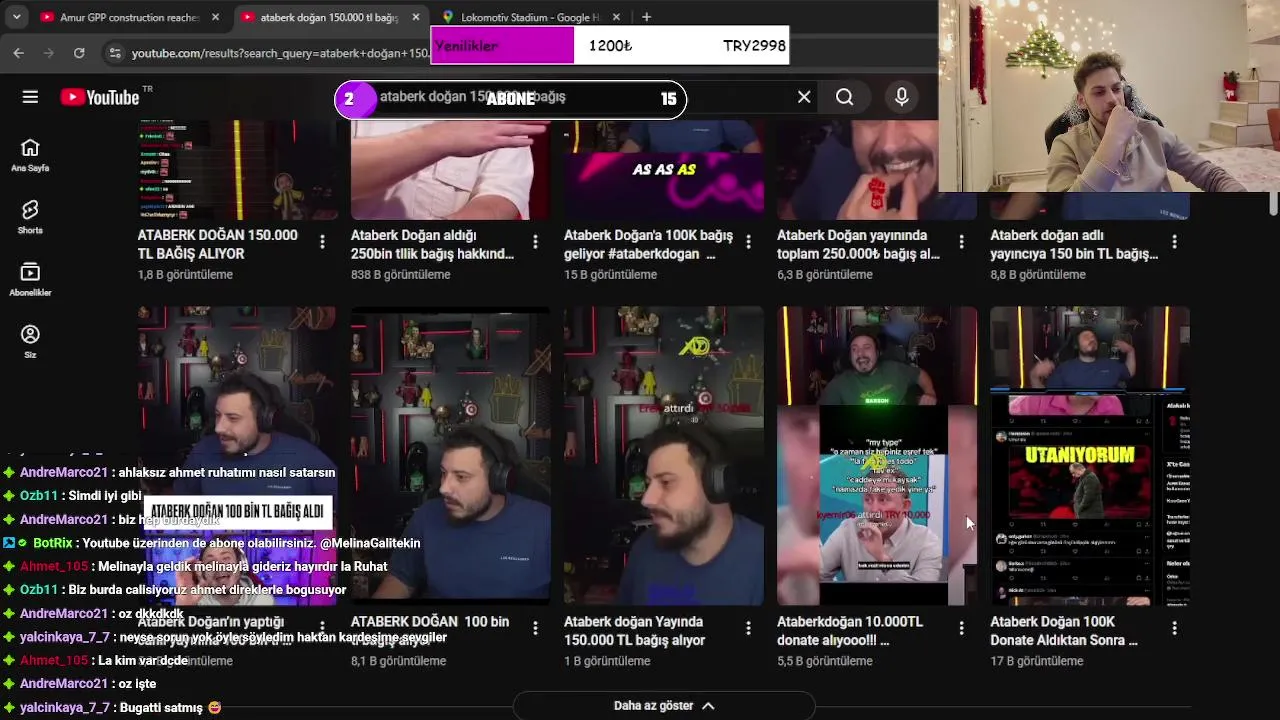Open video Ataberk doğan Yayında 150.000 TL bağış

634,631
